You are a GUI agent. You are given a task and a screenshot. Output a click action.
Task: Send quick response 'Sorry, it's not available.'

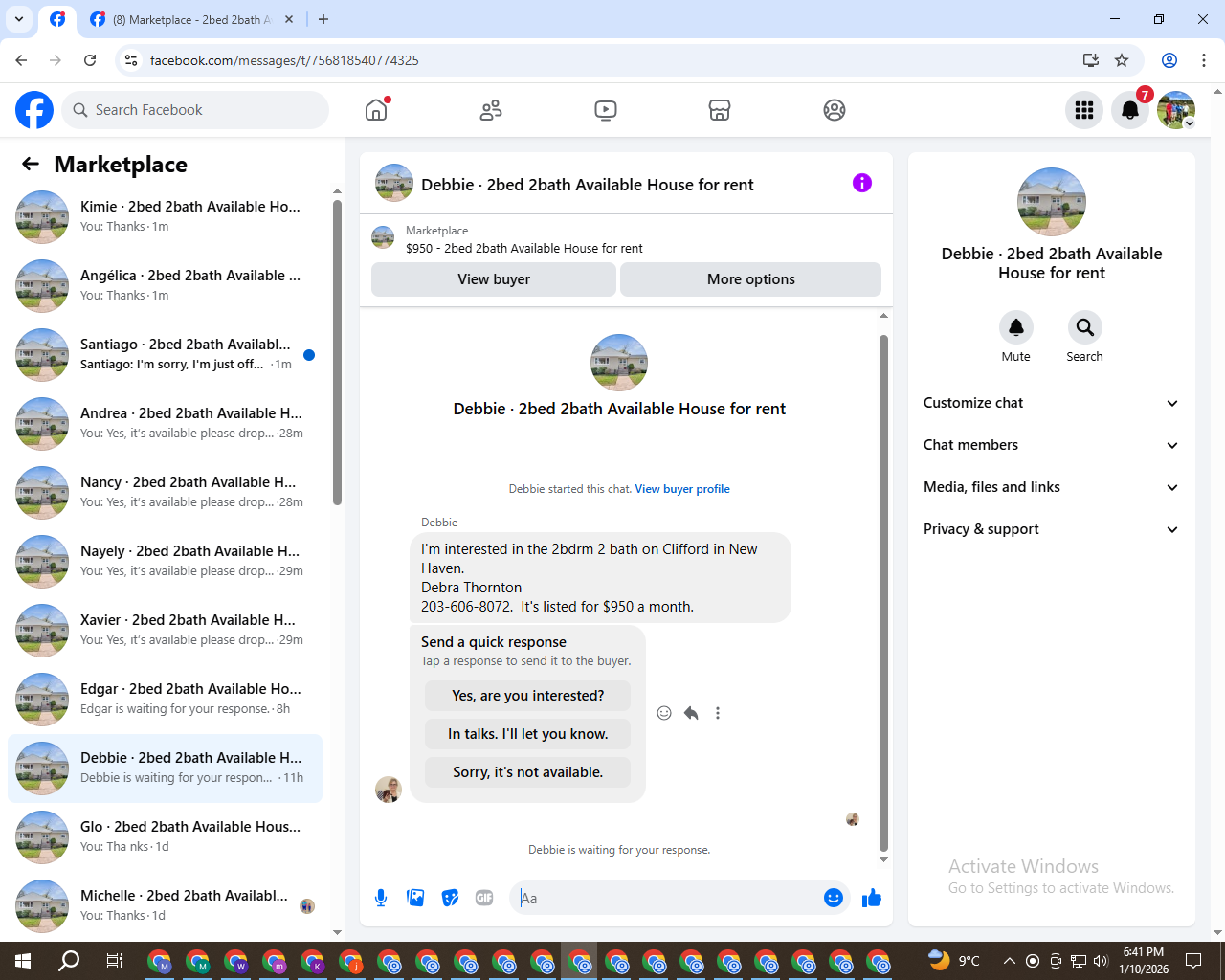[528, 772]
